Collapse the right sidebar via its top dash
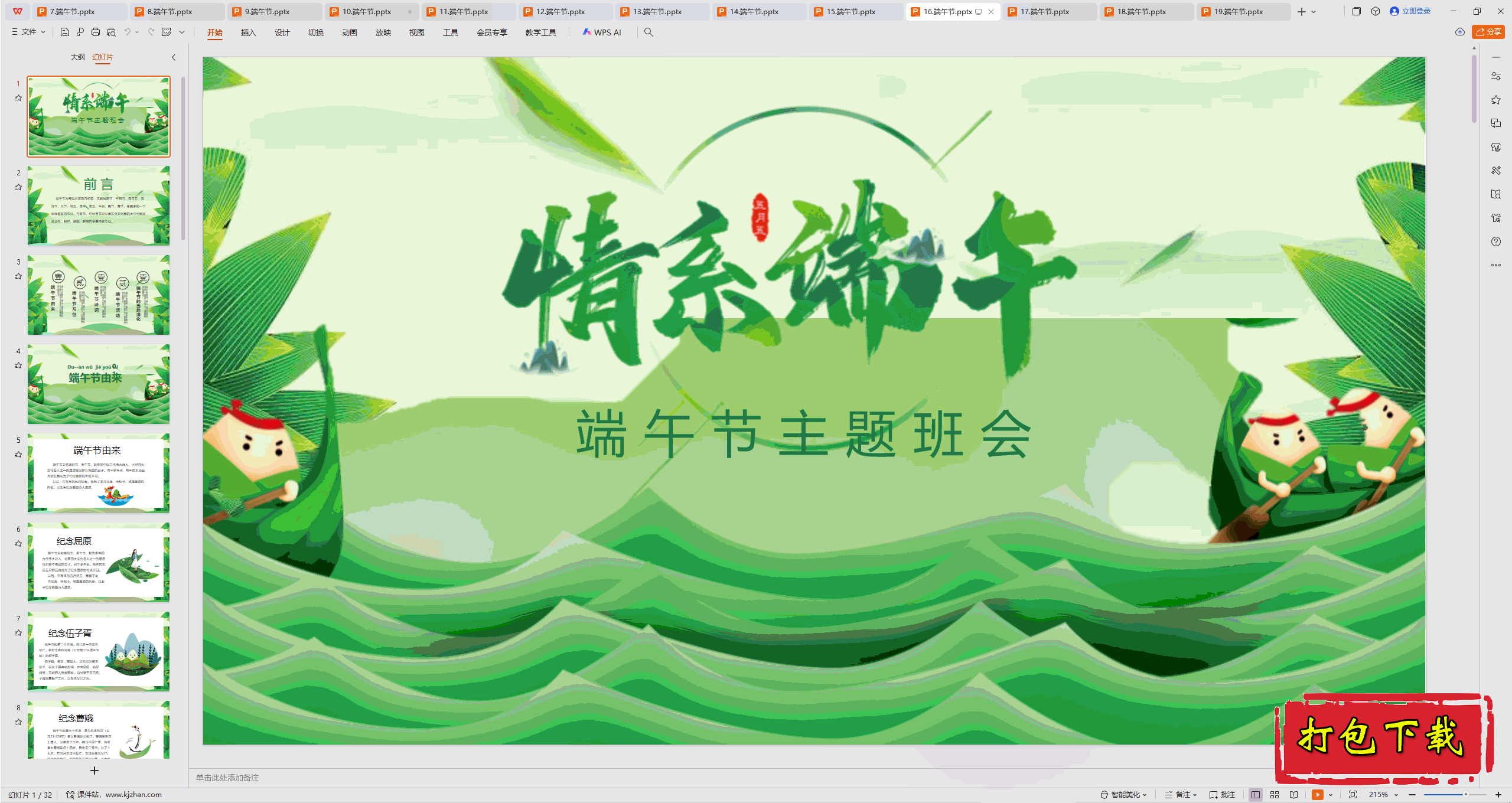 coord(1496,57)
